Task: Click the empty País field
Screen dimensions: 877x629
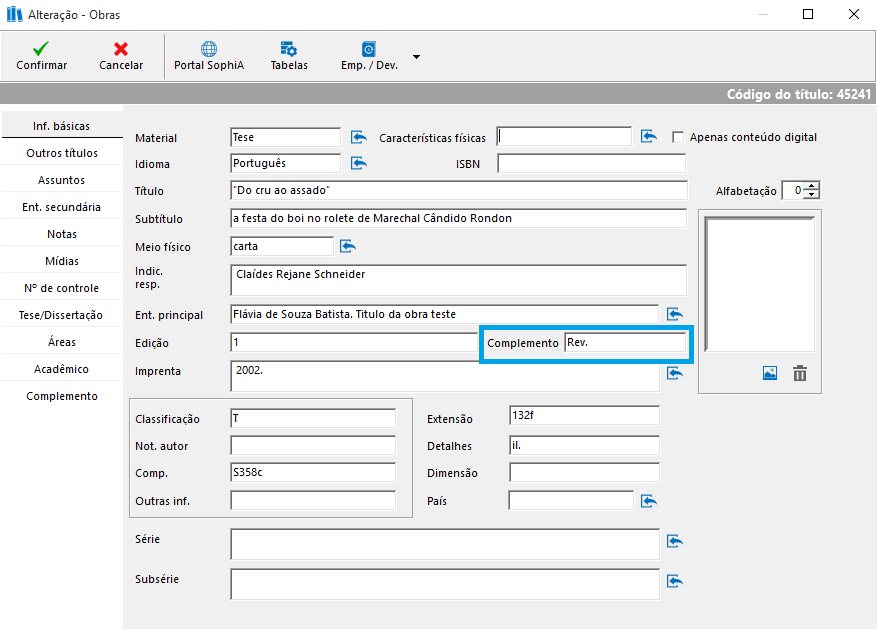Action: (571, 500)
